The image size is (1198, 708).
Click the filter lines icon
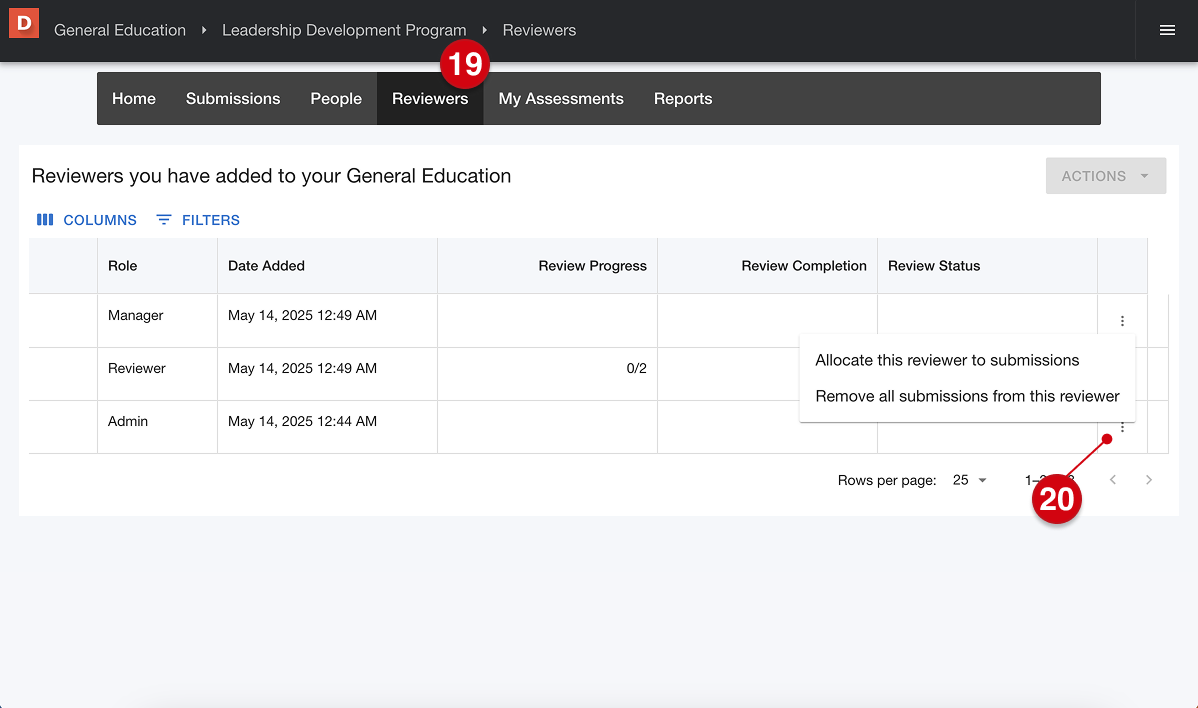(x=164, y=220)
